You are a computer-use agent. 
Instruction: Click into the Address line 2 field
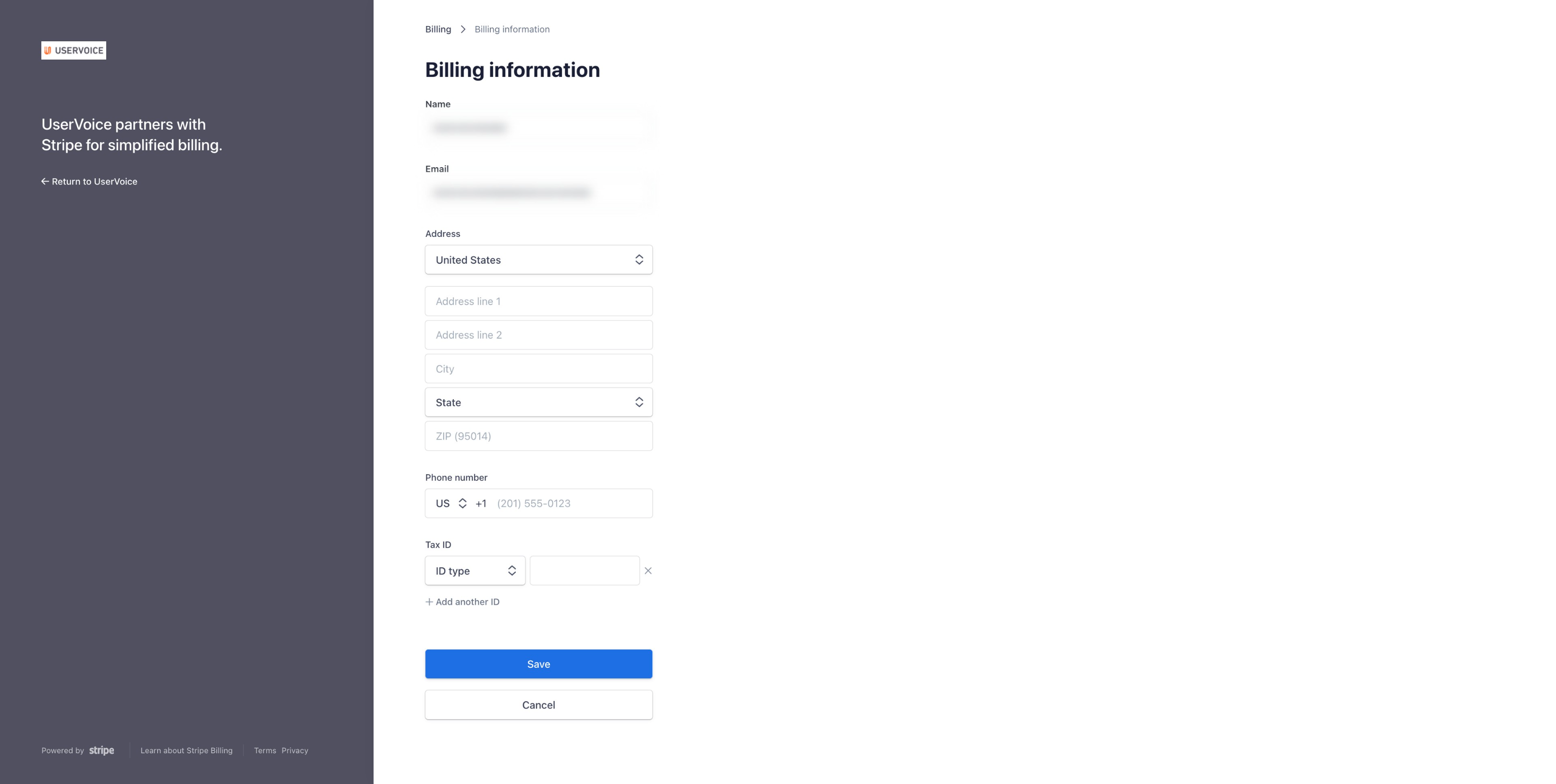point(538,335)
